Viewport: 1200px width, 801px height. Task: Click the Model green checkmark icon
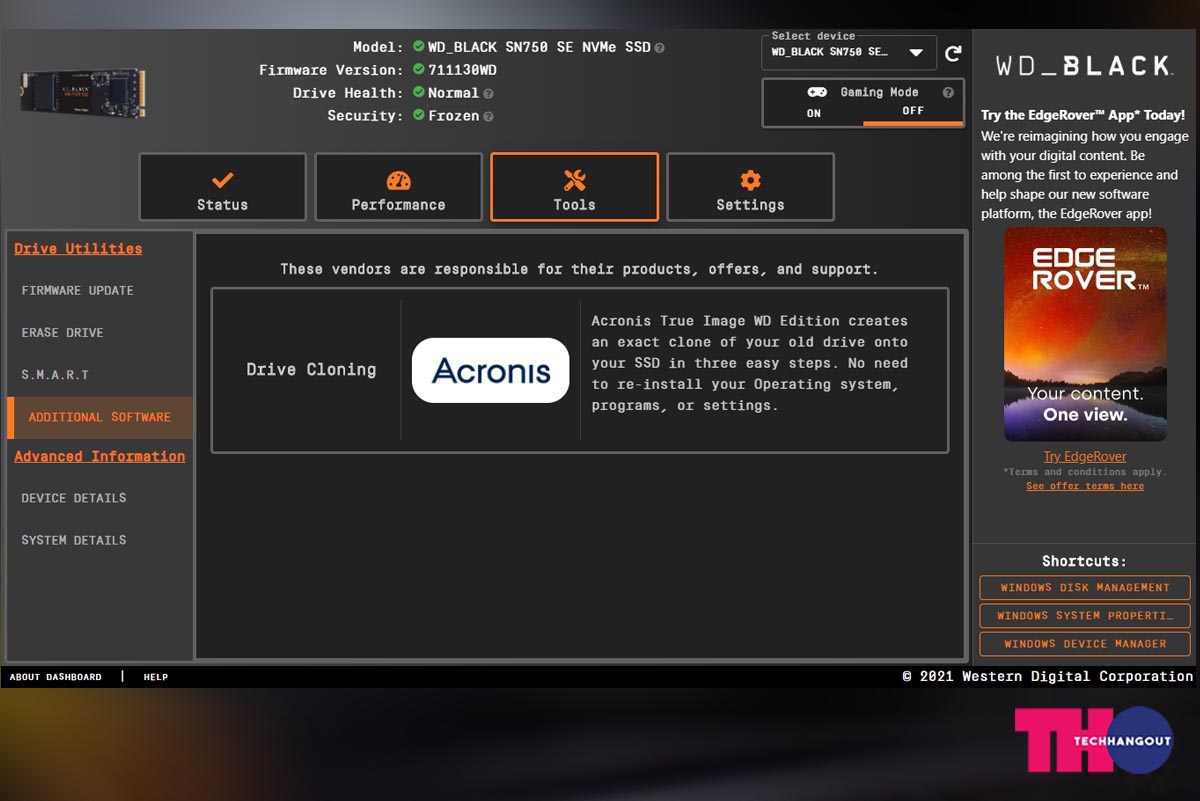point(419,47)
